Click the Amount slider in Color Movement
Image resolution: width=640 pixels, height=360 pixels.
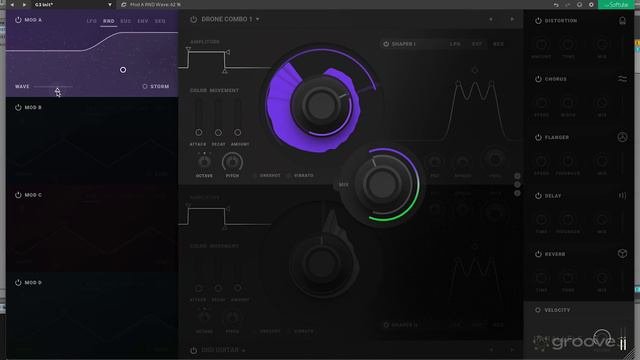238,116
